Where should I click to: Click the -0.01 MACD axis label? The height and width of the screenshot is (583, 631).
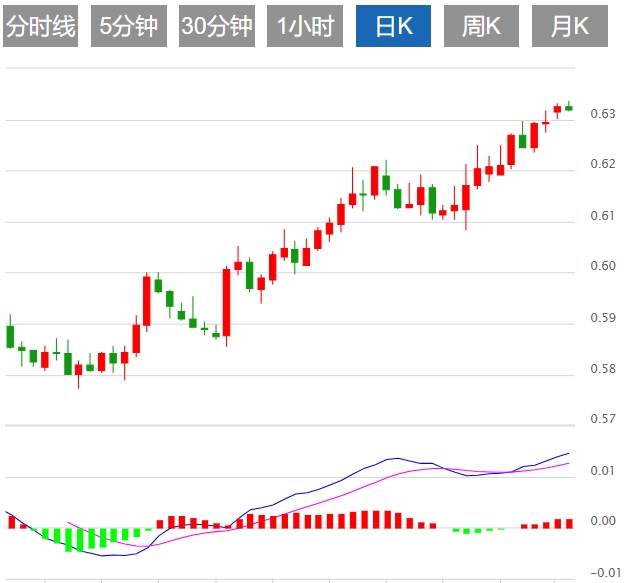click(x=606, y=573)
